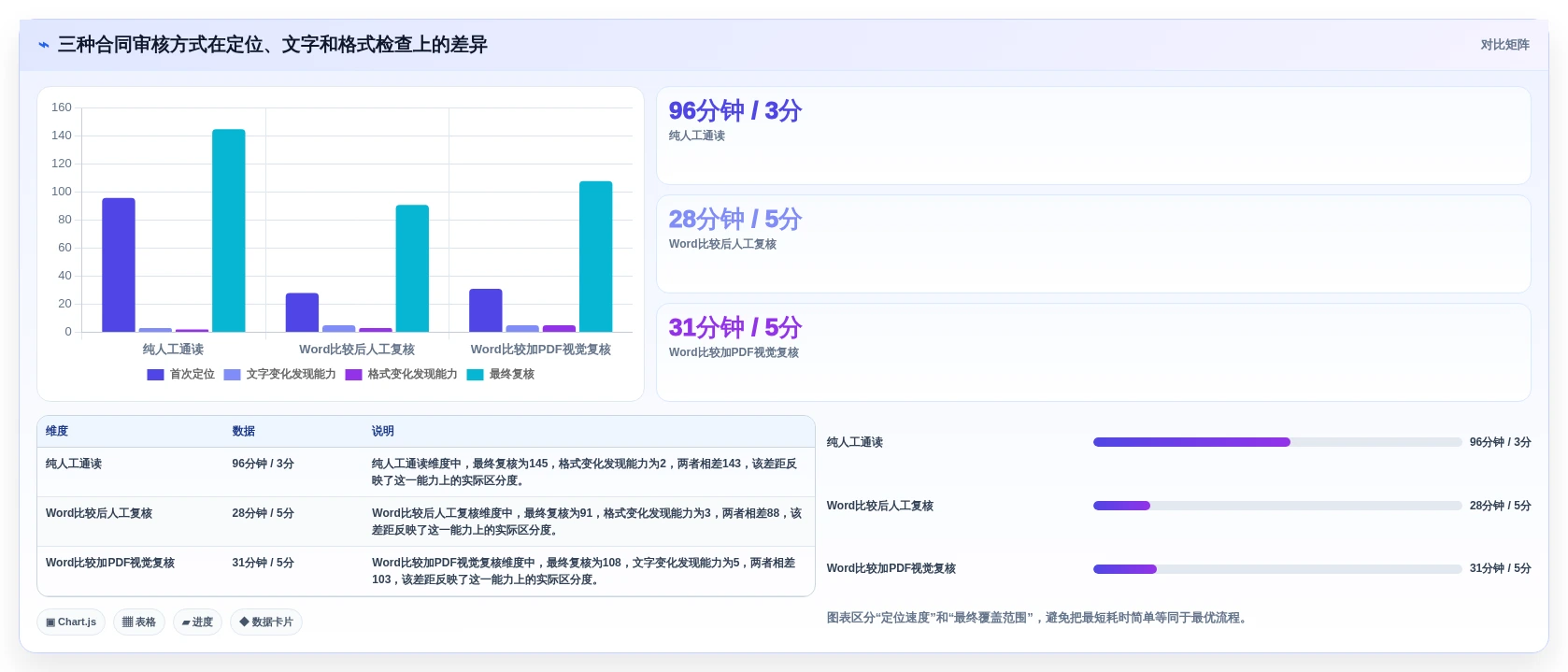Toggle the 格式变化发现能力 legend swatch
The width and height of the screenshot is (1568, 672).
click(x=353, y=374)
